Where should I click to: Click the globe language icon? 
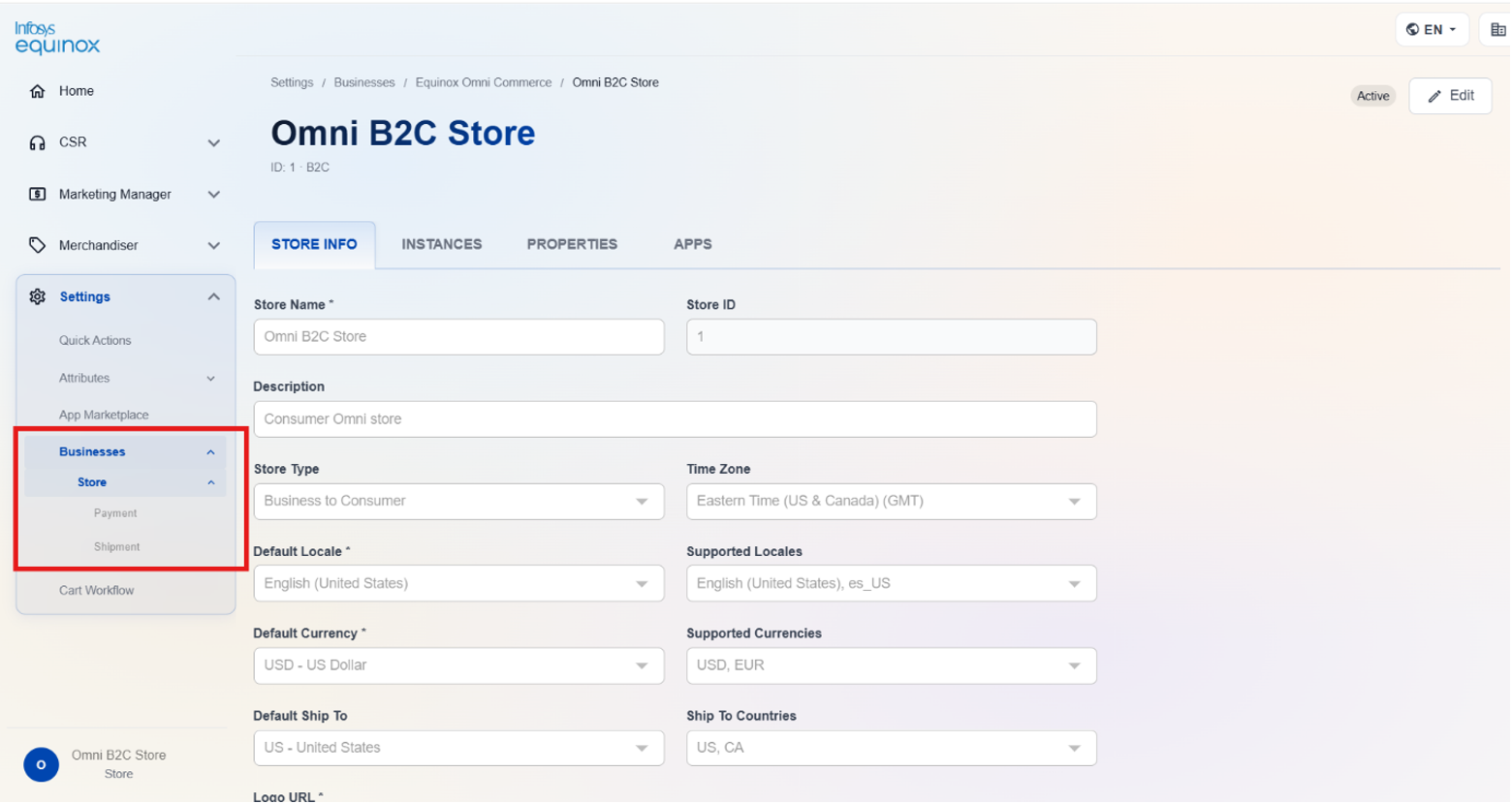(1412, 29)
